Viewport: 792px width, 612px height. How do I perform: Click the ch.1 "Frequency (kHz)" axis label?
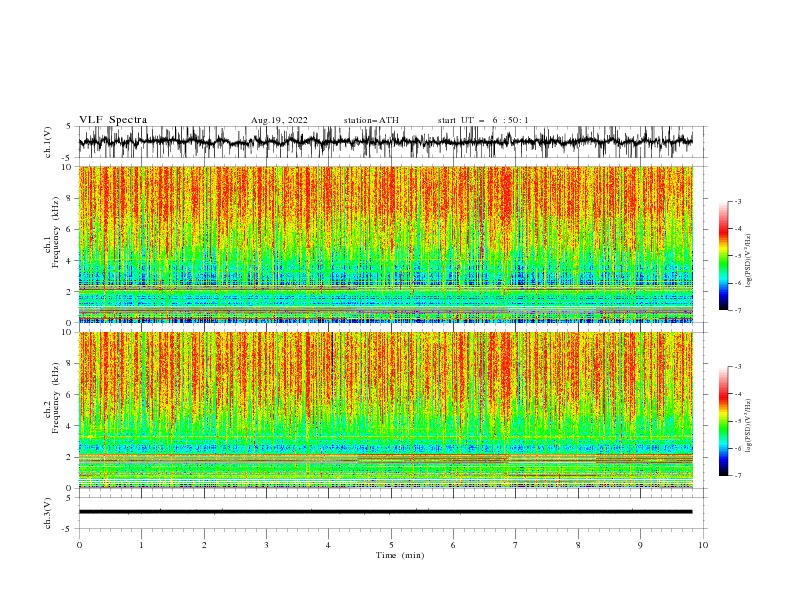pyautogui.click(x=55, y=232)
